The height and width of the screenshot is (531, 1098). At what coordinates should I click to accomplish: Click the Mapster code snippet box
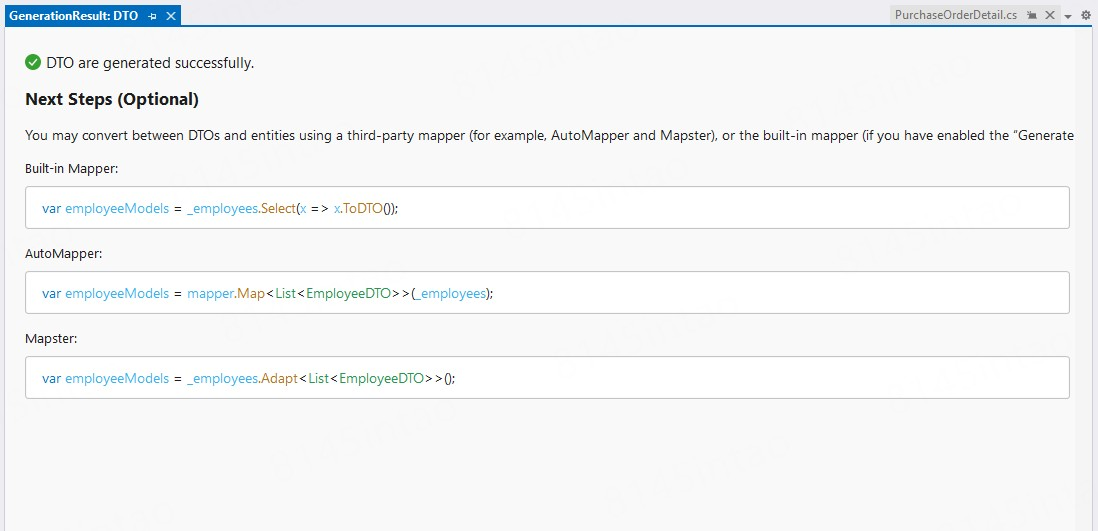pos(700,378)
